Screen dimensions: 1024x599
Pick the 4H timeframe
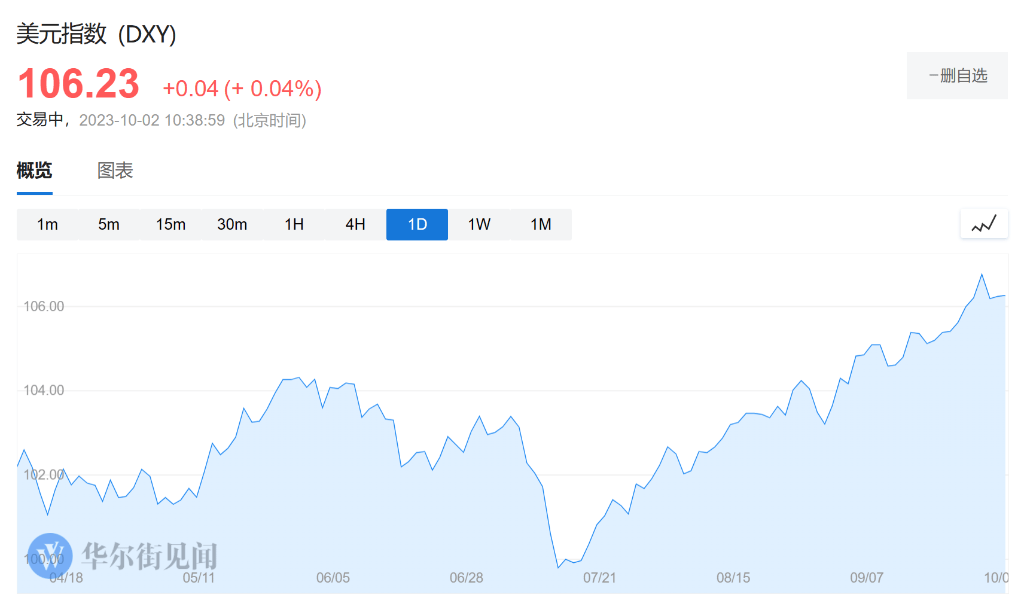click(x=356, y=224)
